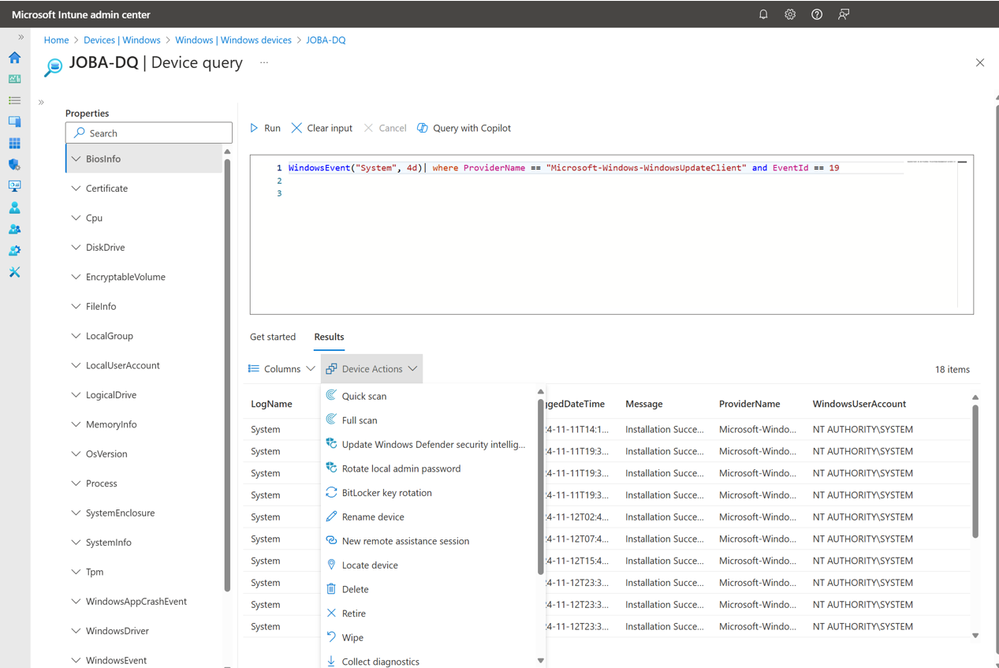Open Groups icon in left sidebar
Screen dimensions: 999x668
pos(15,229)
